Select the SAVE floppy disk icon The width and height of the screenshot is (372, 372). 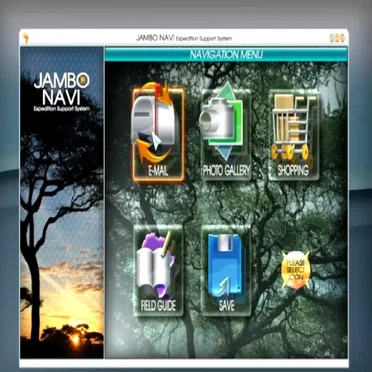[226, 270]
